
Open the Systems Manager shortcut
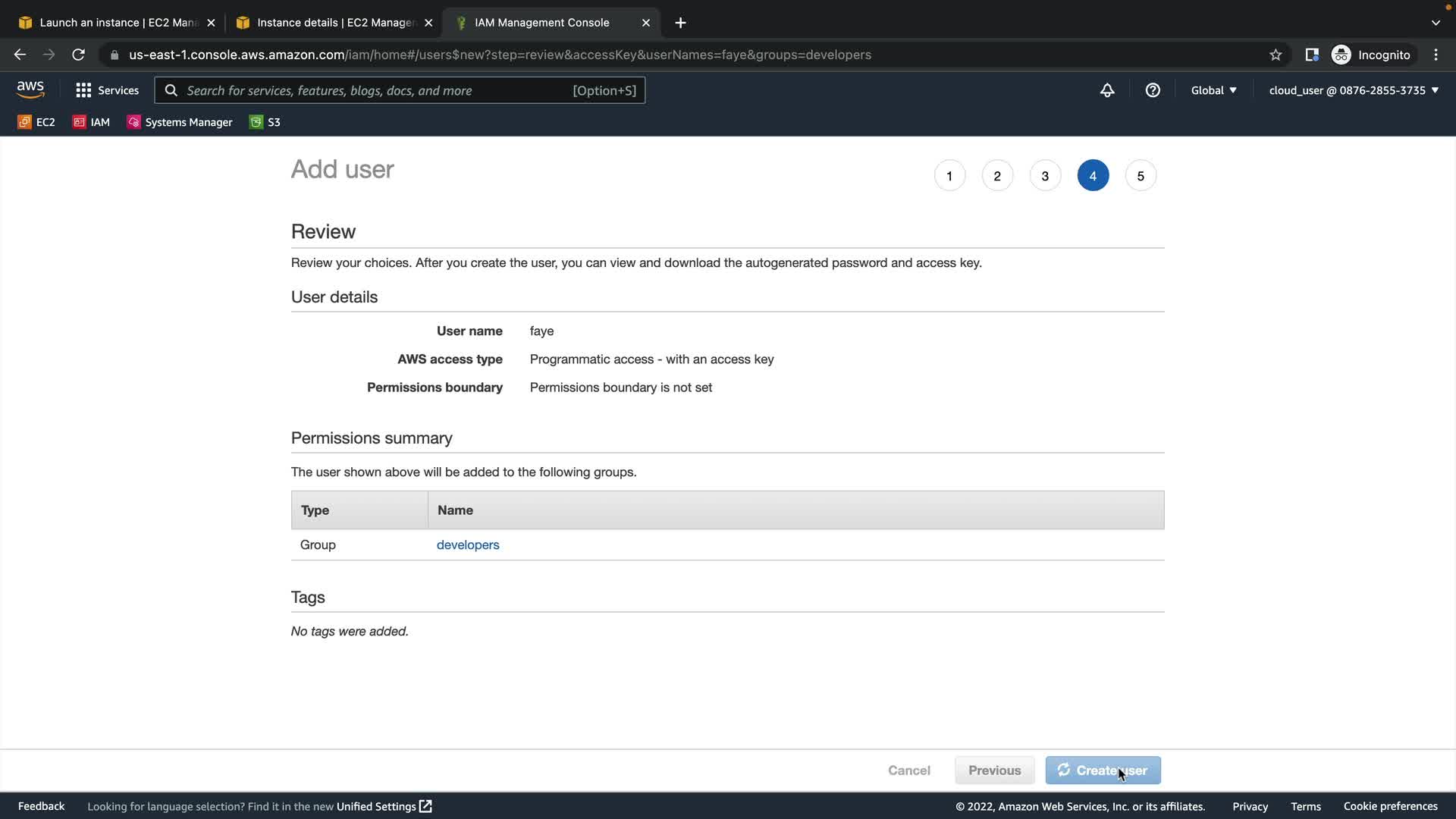coord(180,122)
